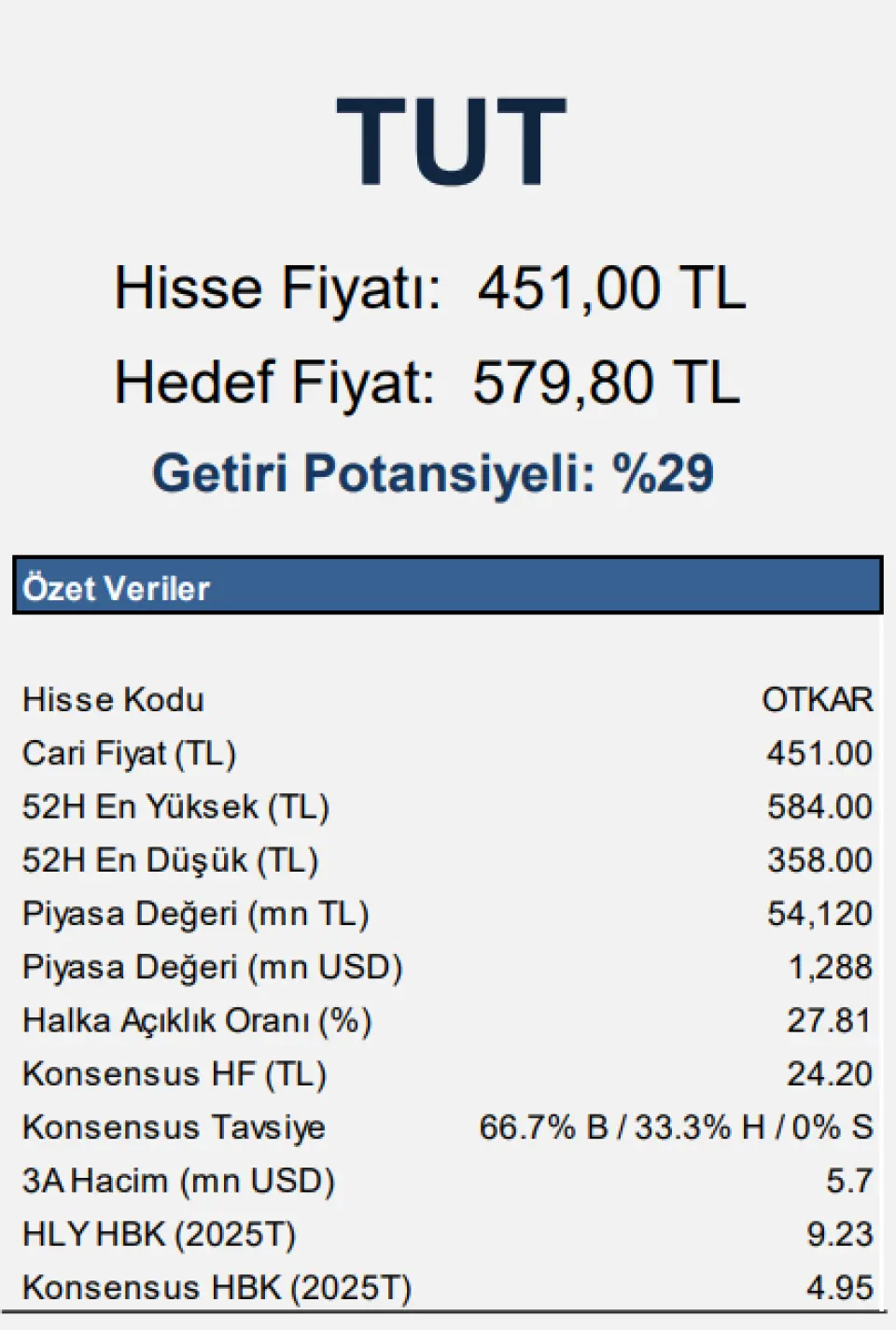Screen dimensions: 896x1330
Task: Click the 3A Hacim (mn USD) label
Action: click(178, 1181)
